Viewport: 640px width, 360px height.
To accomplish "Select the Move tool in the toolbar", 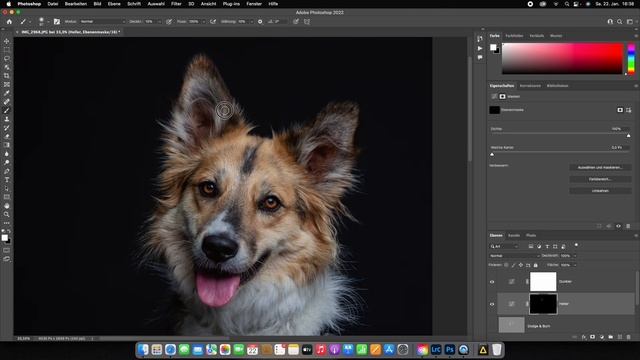I will point(7,41).
